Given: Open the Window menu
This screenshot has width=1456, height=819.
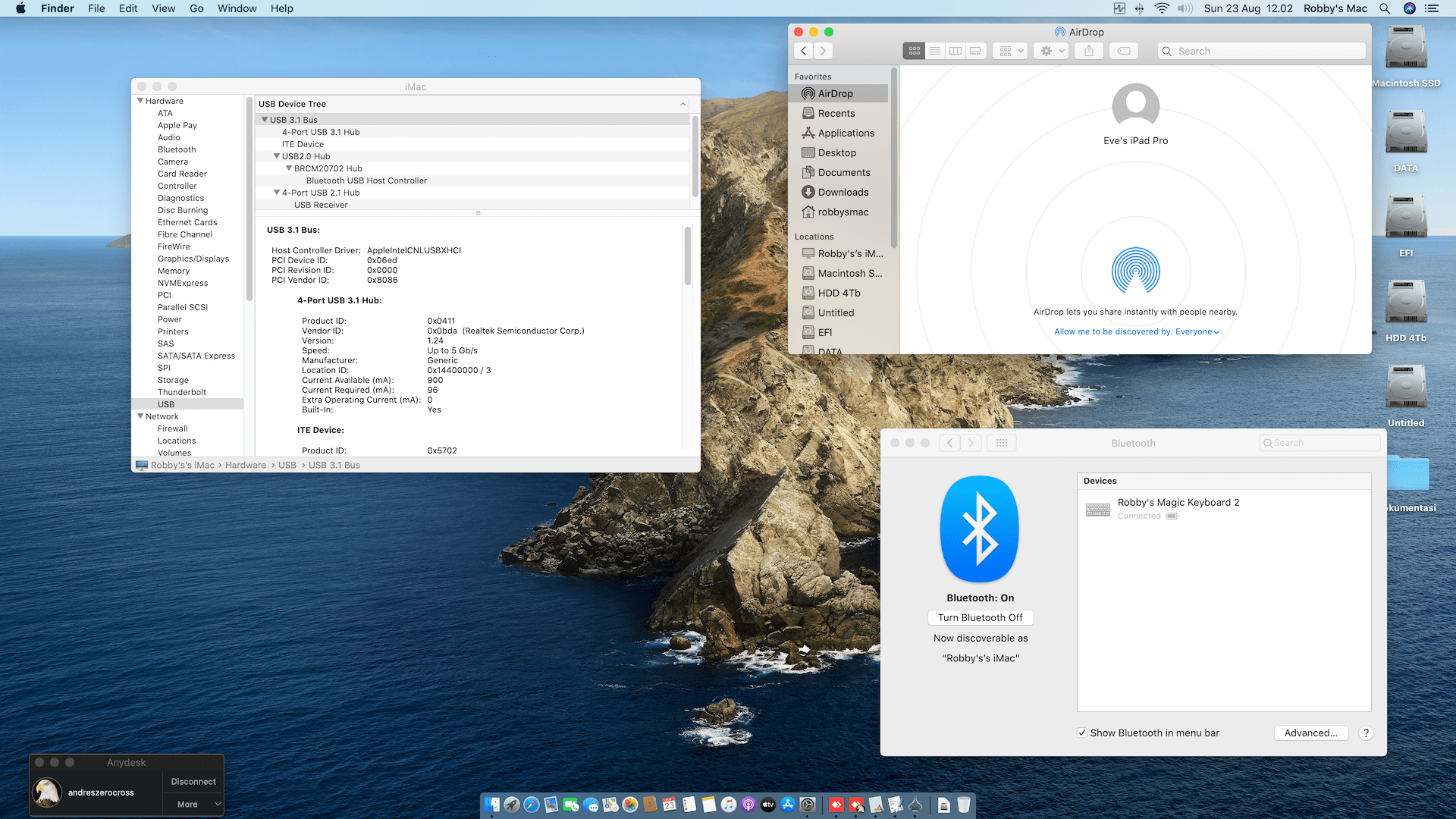Looking at the screenshot, I should (237, 8).
